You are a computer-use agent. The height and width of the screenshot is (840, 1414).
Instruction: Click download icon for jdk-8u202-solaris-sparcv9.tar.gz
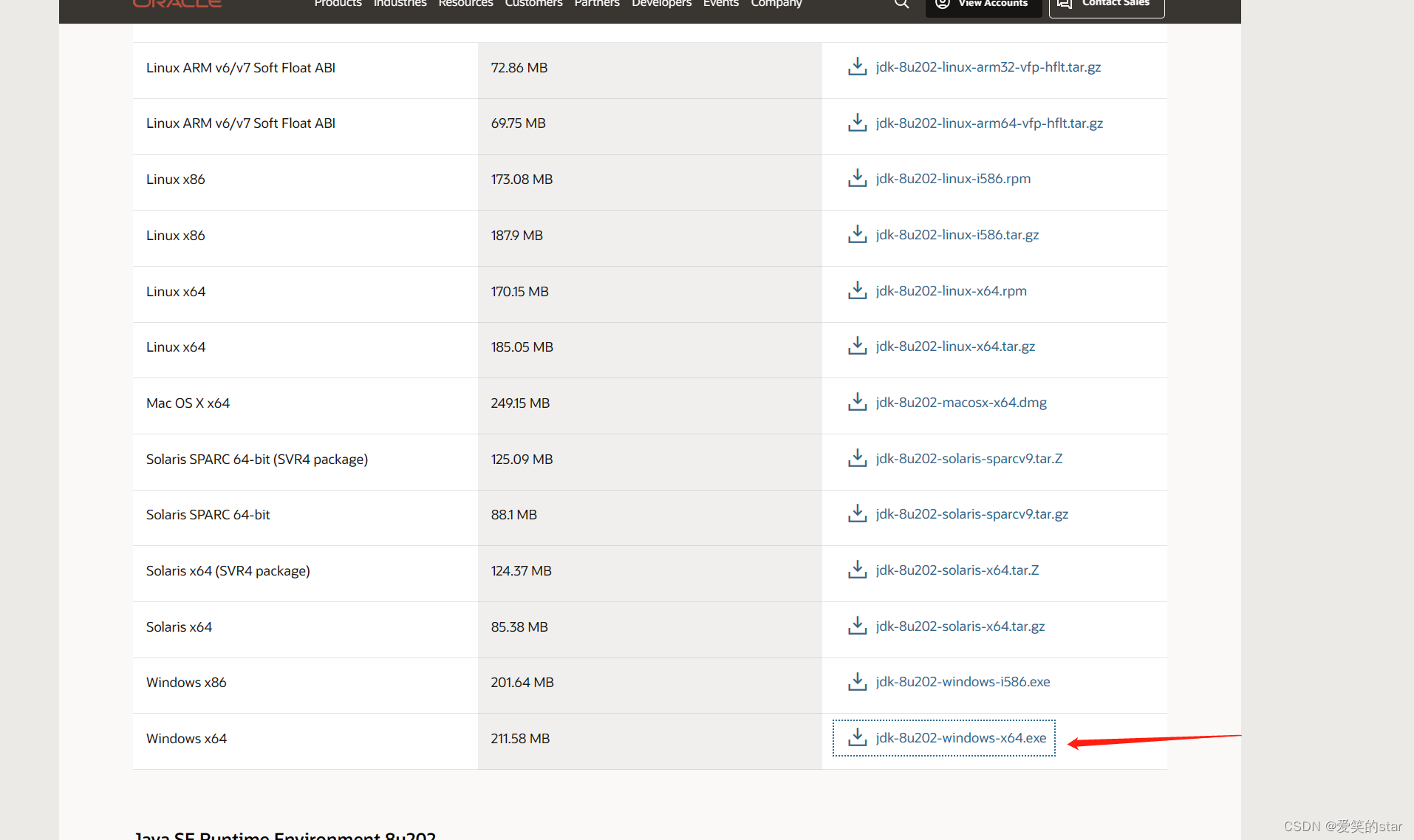(857, 513)
